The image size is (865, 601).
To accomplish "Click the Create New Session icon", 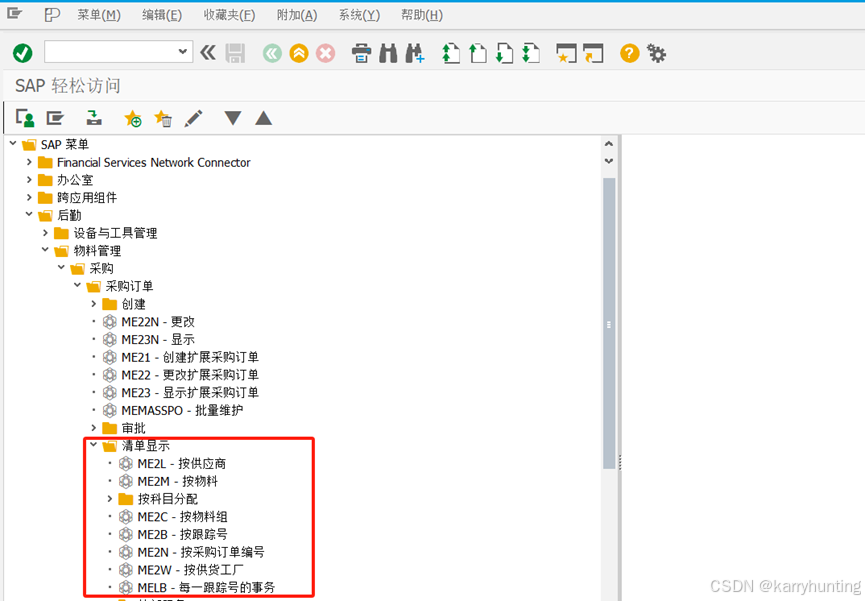I will 567,54.
